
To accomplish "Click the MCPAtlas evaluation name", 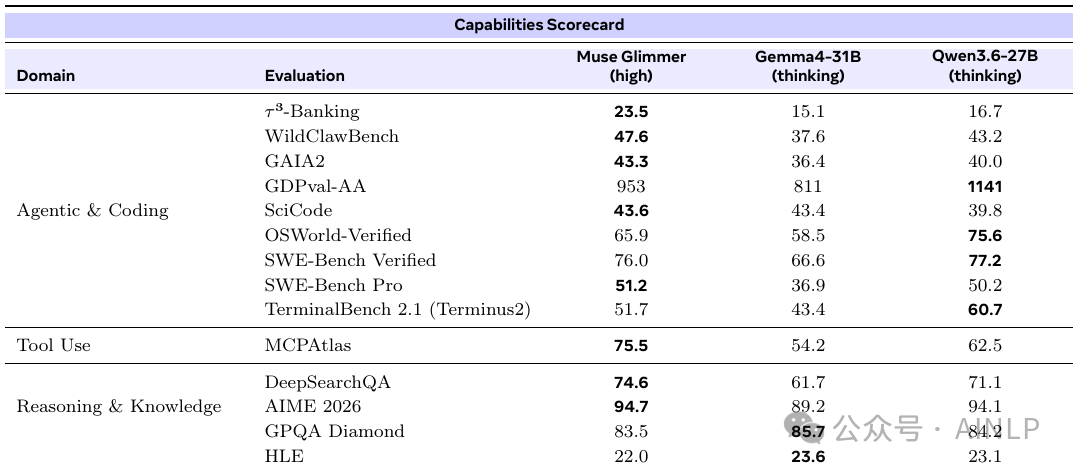I will pyautogui.click(x=308, y=346).
